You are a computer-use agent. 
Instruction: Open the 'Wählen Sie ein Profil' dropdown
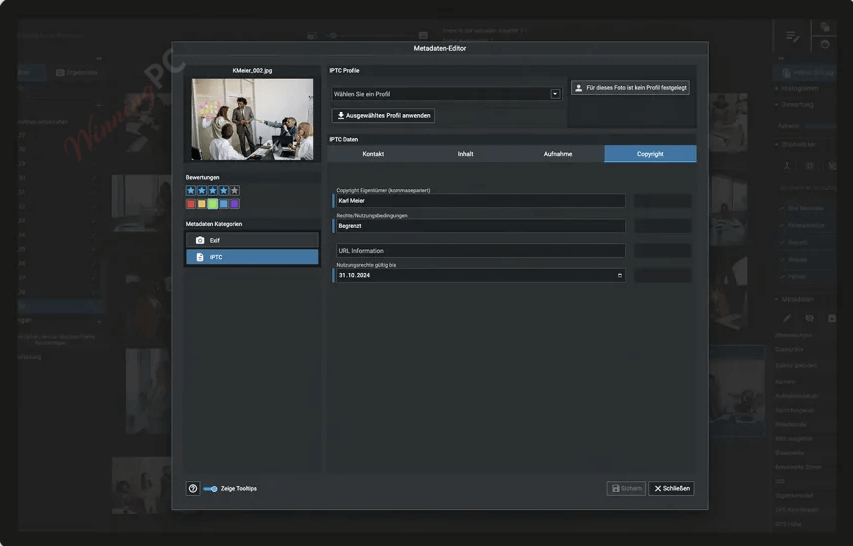(x=446, y=94)
